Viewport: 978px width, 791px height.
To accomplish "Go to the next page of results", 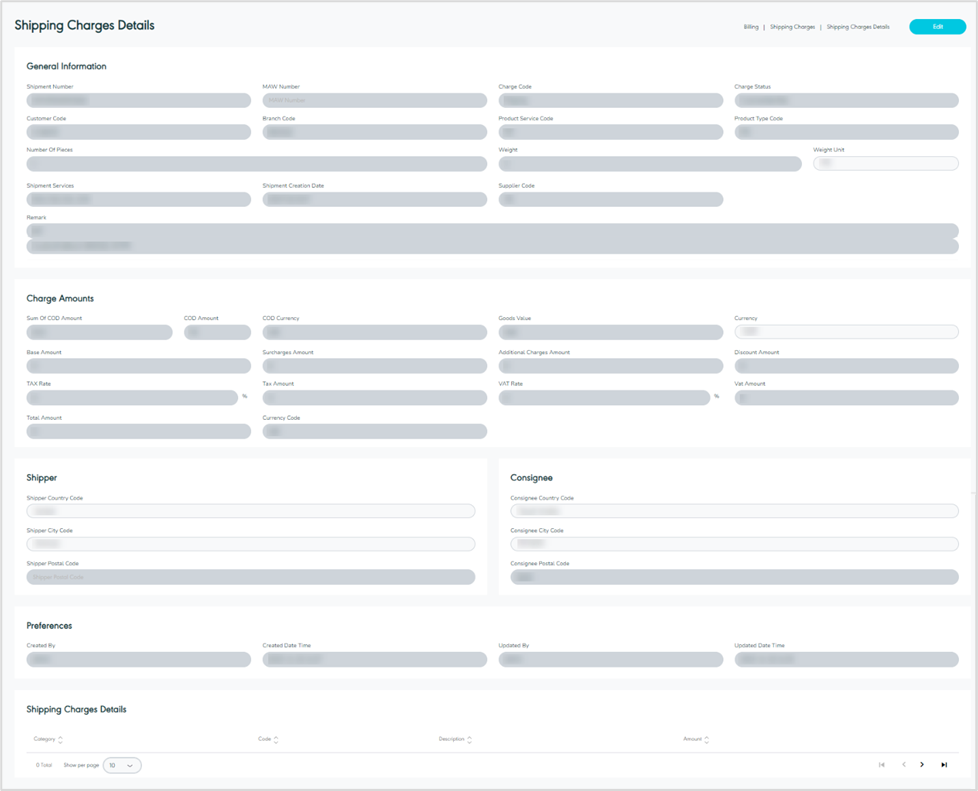I will point(921,764).
